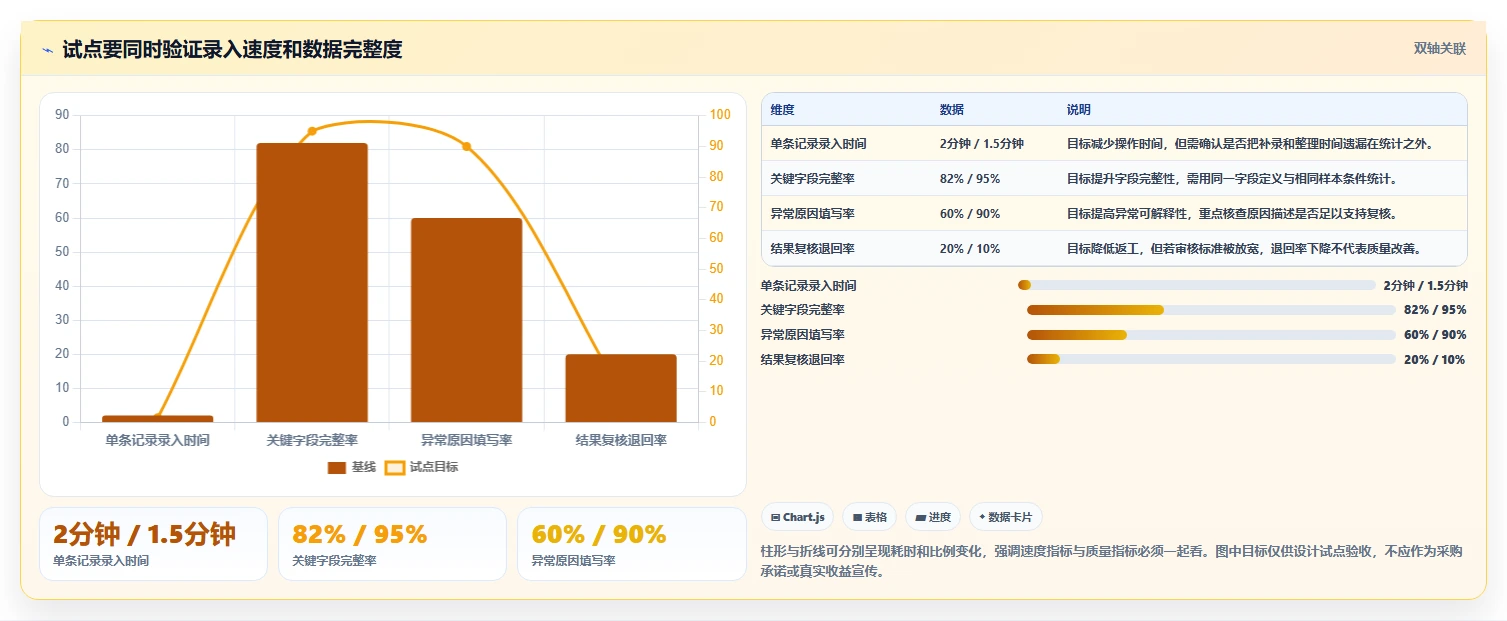Screen dimensions: 1507x621
Task: Click the line point above 异常原因填写率 bar
Action: coord(466,146)
